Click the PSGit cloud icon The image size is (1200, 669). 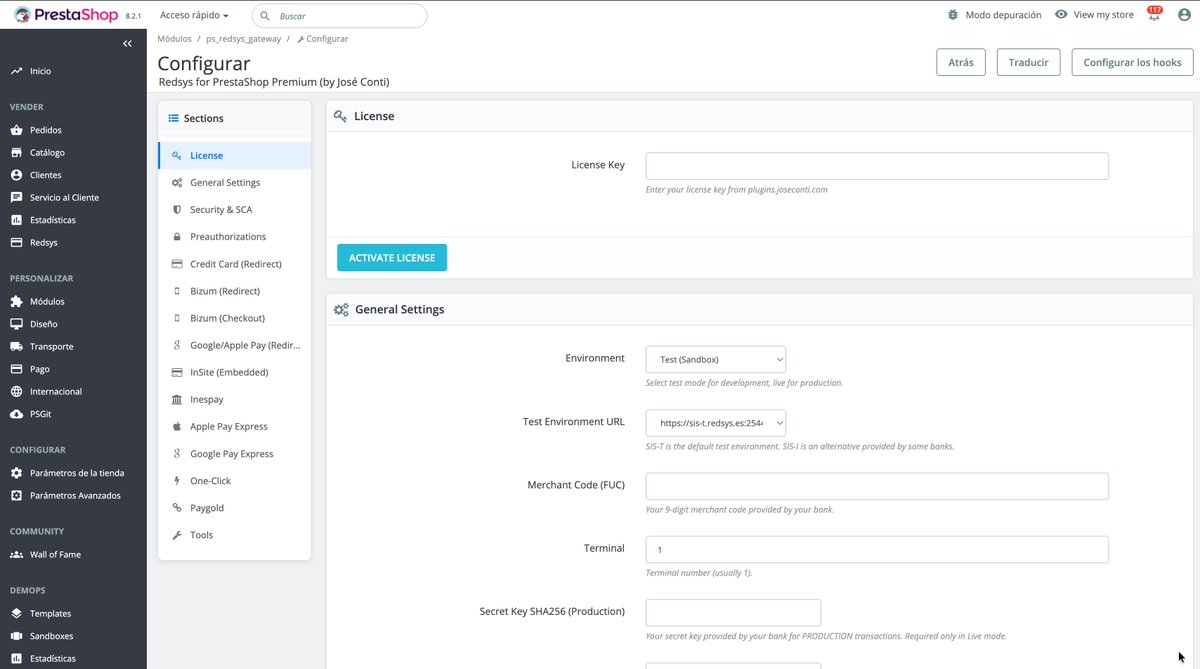pyautogui.click(x=16, y=414)
